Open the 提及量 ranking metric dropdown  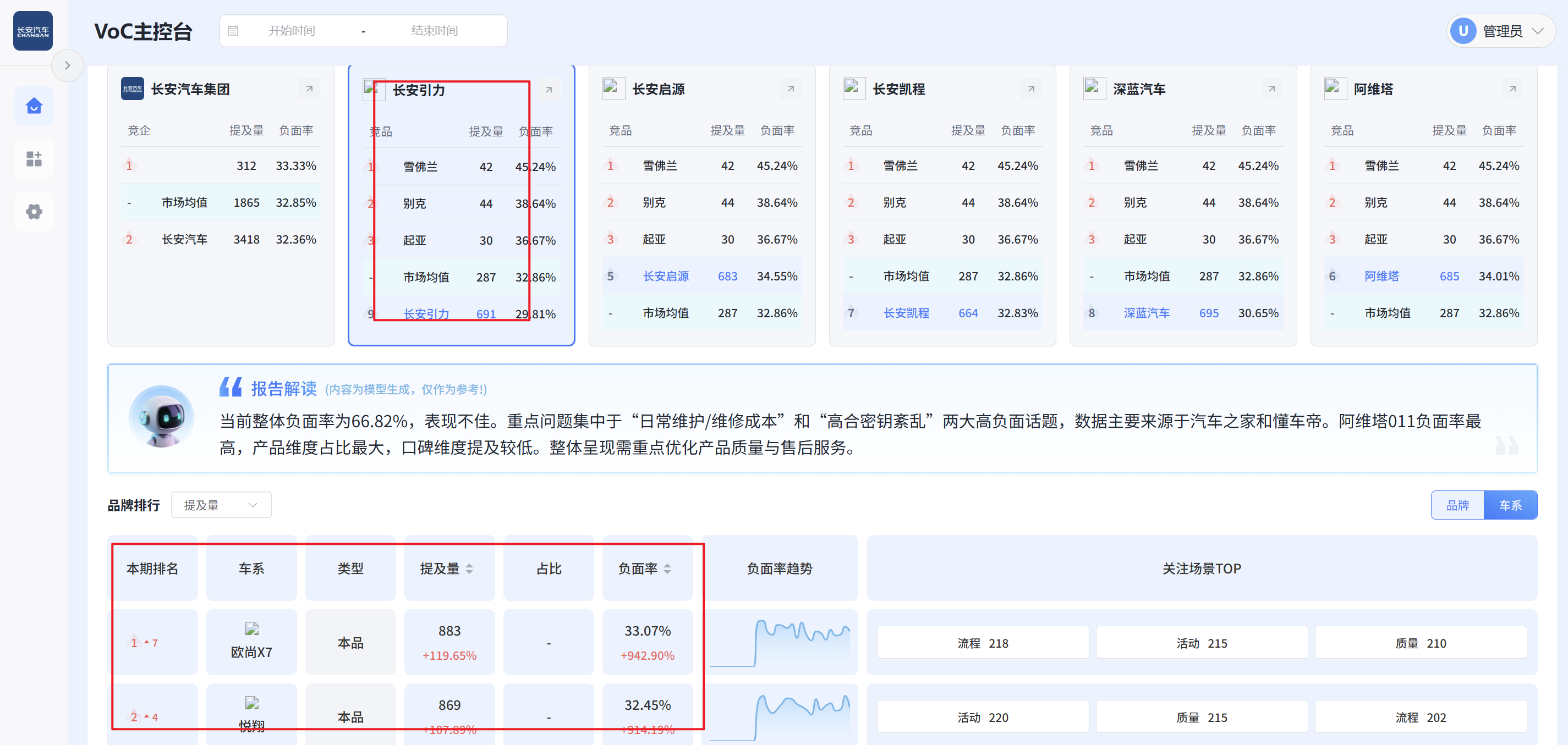click(x=221, y=505)
